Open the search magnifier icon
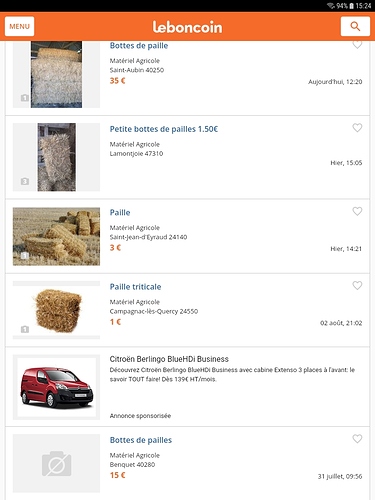The width and height of the screenshot is (375, 500). click(355, 26)
